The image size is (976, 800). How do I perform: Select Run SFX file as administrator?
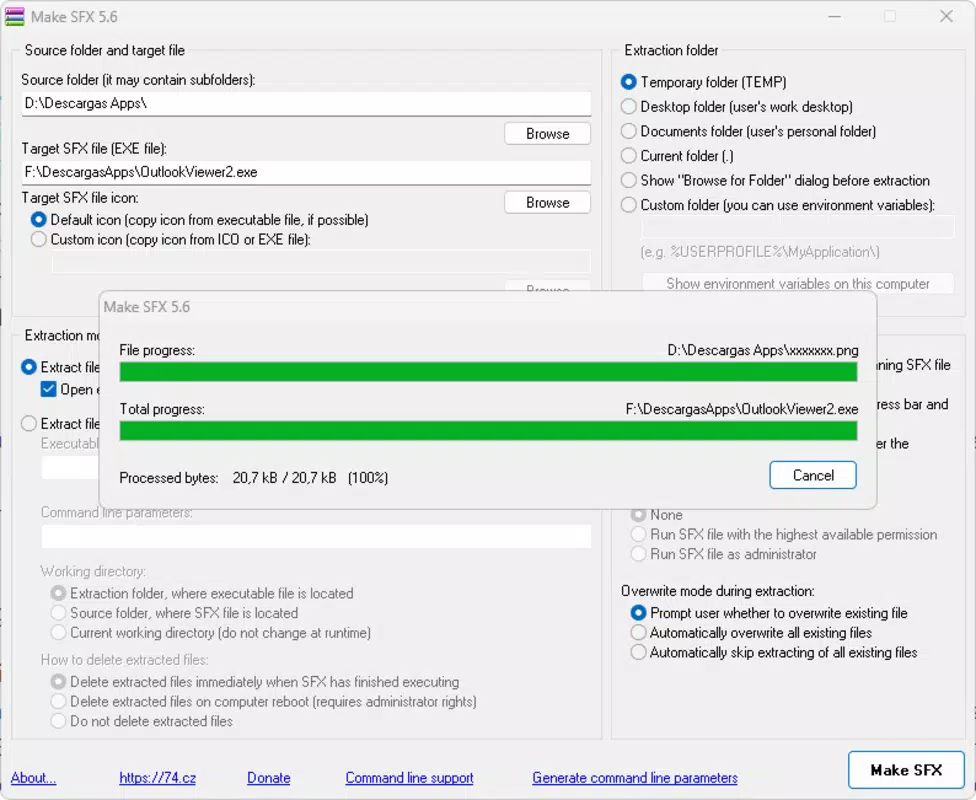point(723,554)
